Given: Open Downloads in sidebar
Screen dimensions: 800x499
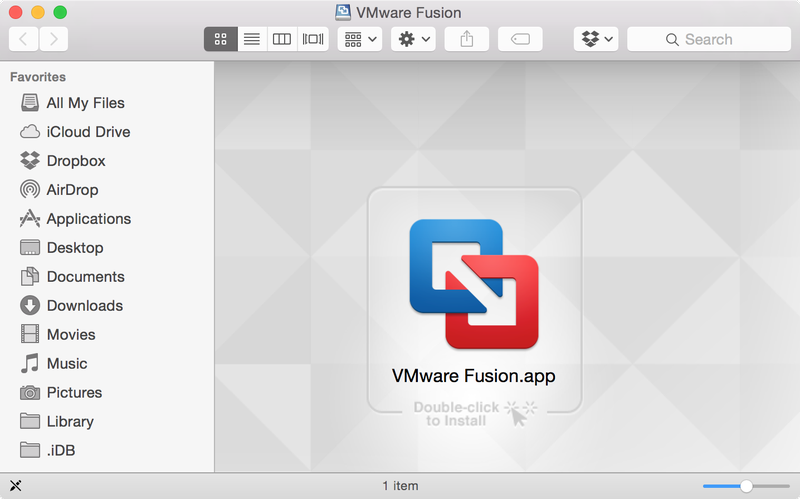Looking at the screenshot, I should pyautogui.click(x=107, y=306).
